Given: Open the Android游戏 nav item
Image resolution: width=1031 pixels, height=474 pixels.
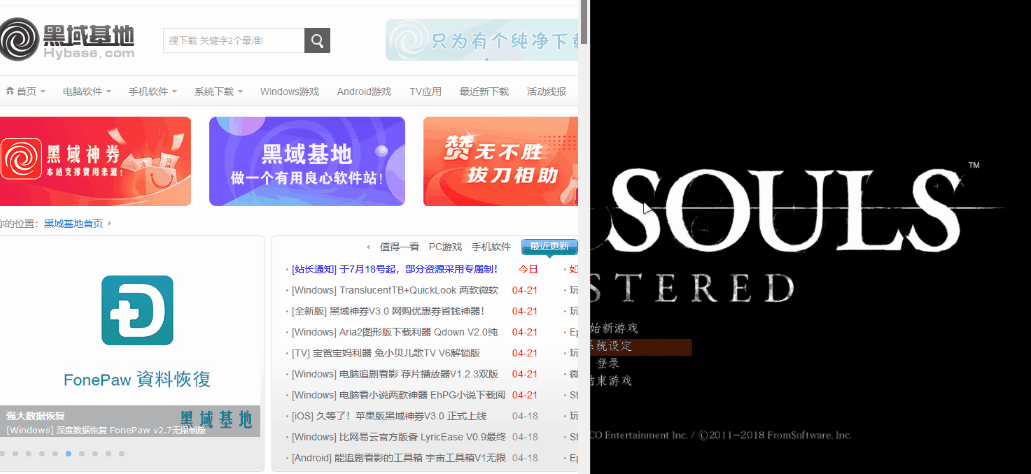Looking at the screenshot, I should [x=364, y=91].
